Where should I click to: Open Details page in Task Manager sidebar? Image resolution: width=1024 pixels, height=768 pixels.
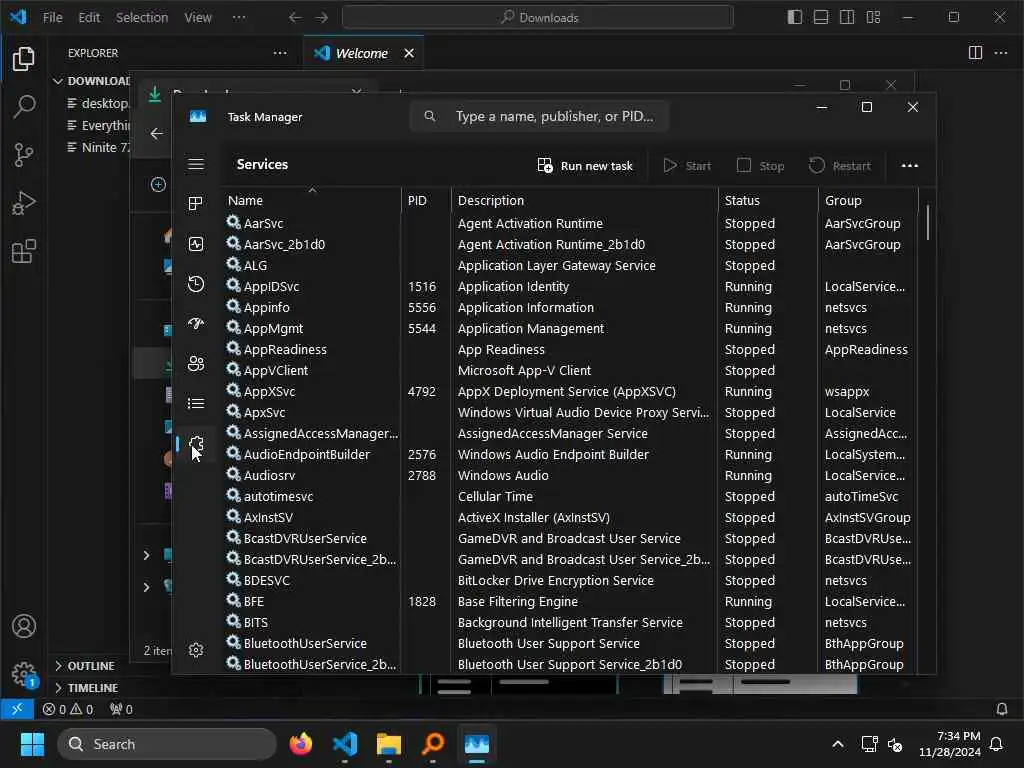[196, 404]
